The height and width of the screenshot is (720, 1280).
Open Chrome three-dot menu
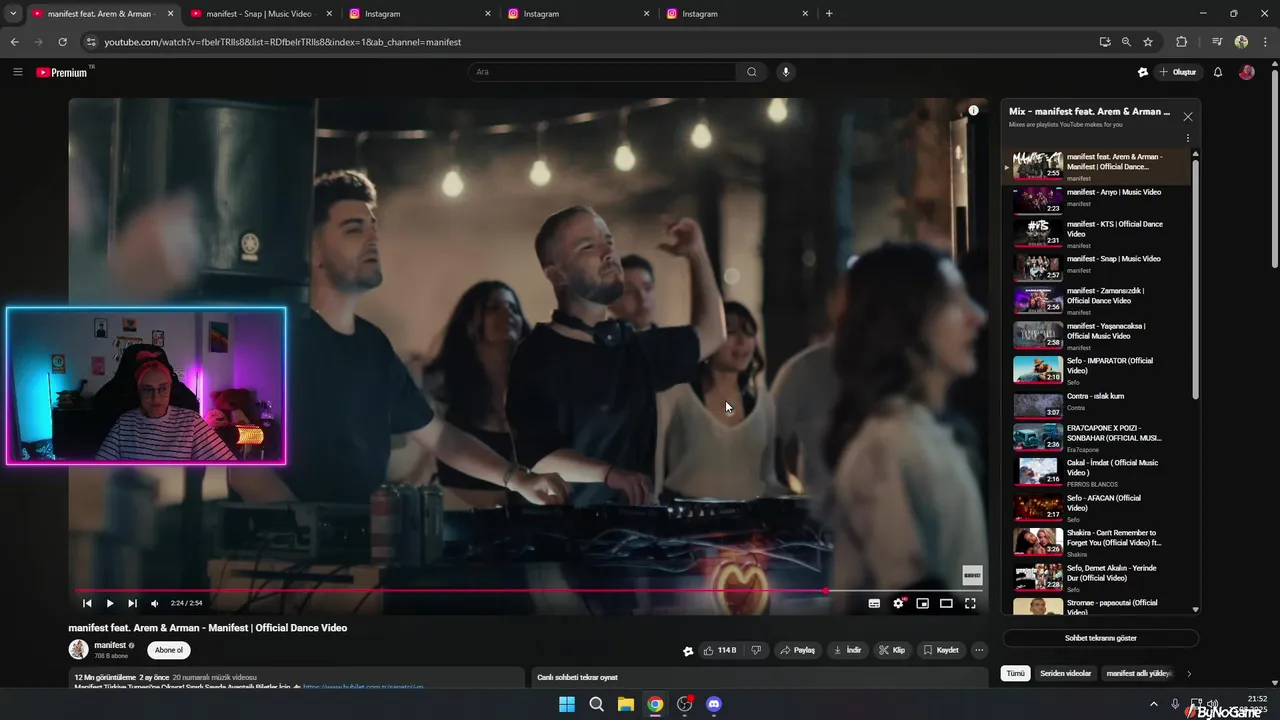click(x=1266, y=42)
